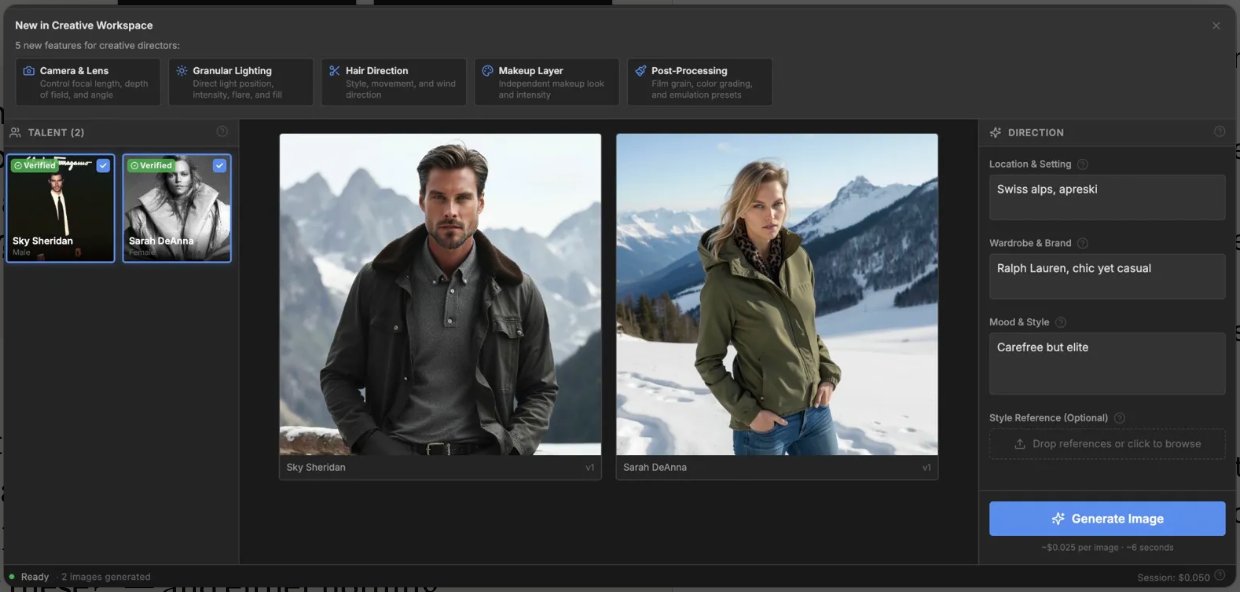Image resolution: width=1240 pixels, height=592 pixels.
Task: Click the Verified badge on Sky Sheridan
Action: coord(35,166)
